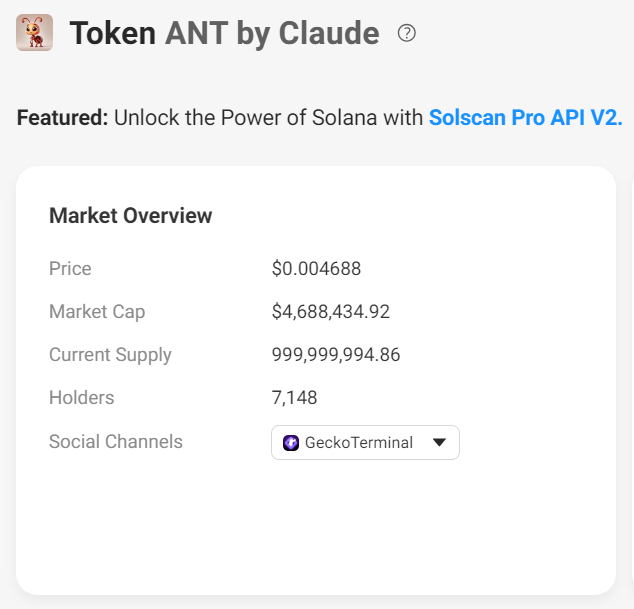This screenshot has width=634, height=609.
Task: Click the market cap value $4,688,434.92
Action: click(x=330, y=311)
